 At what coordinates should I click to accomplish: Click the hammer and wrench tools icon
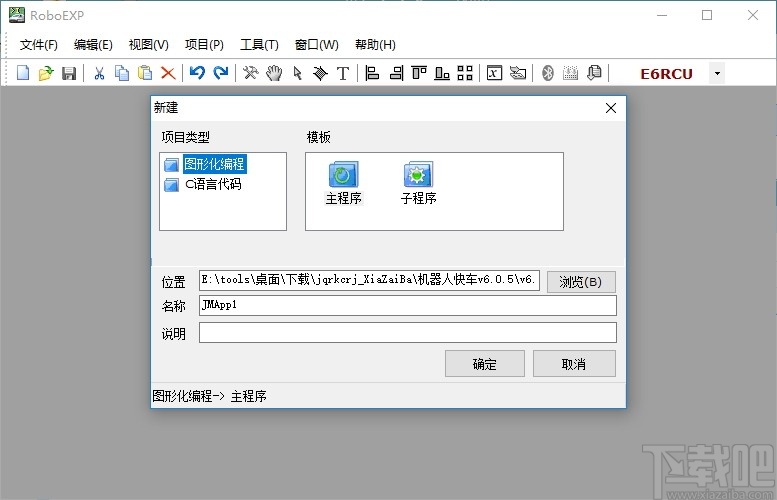pyautogui.click(x=250, y=73)
